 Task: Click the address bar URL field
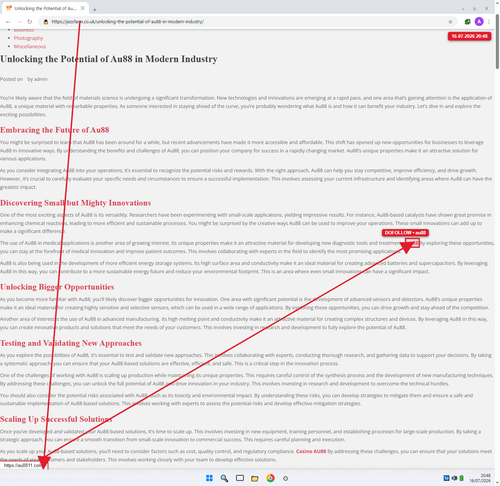247,22
